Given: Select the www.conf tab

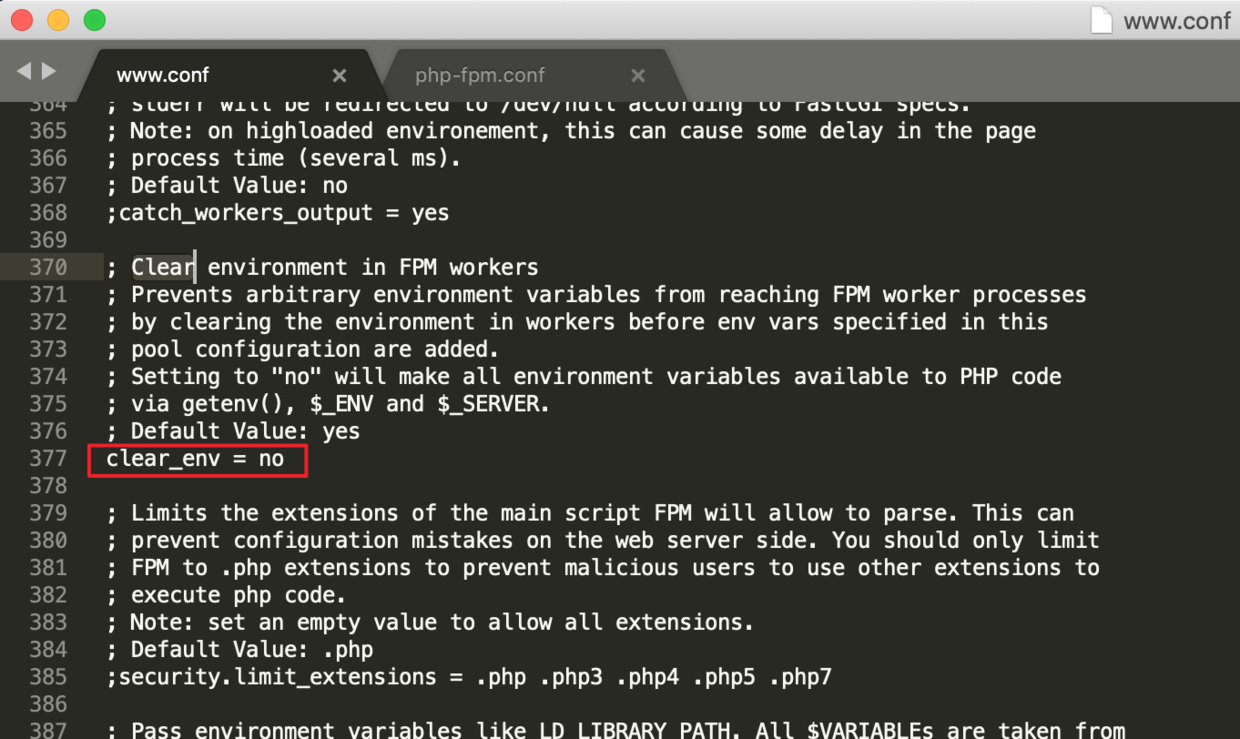Looking at the screenshot, I should point(163,73).
